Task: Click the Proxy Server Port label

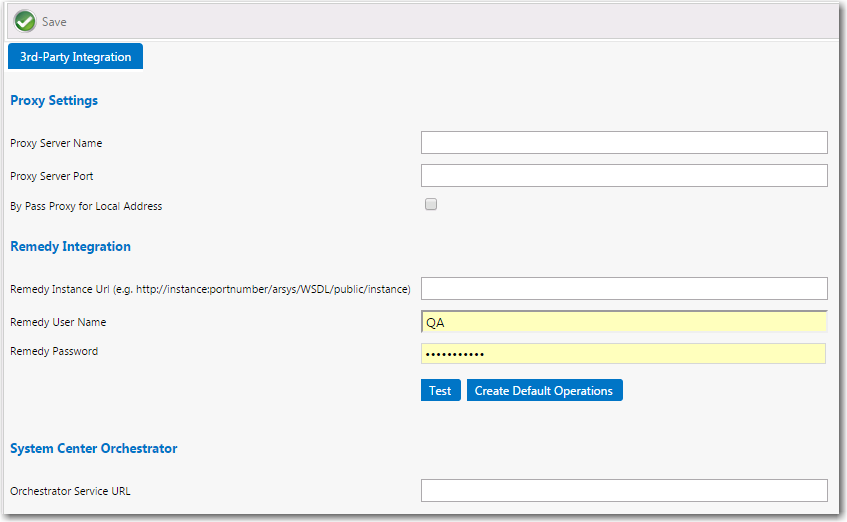Action: 52,176
